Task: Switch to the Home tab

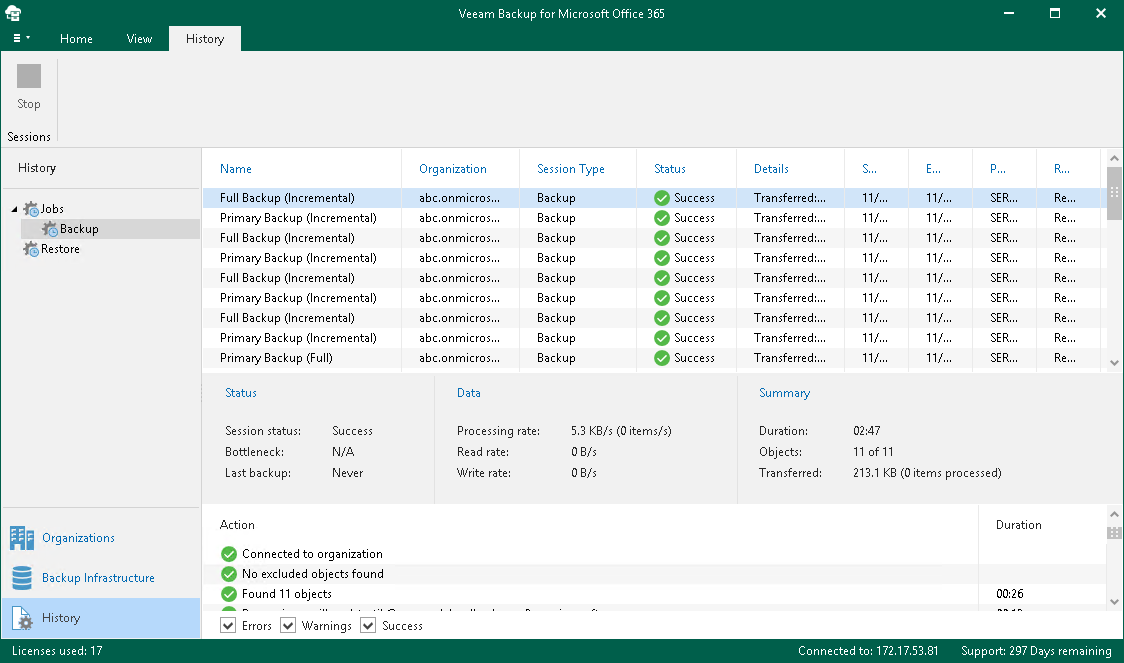Action: click(76, 39)
